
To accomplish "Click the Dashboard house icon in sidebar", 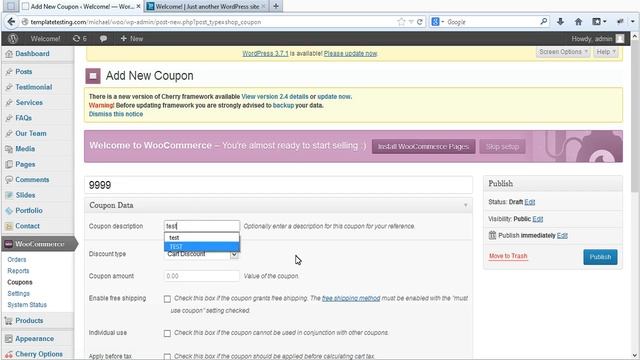I will coord(9,54).
